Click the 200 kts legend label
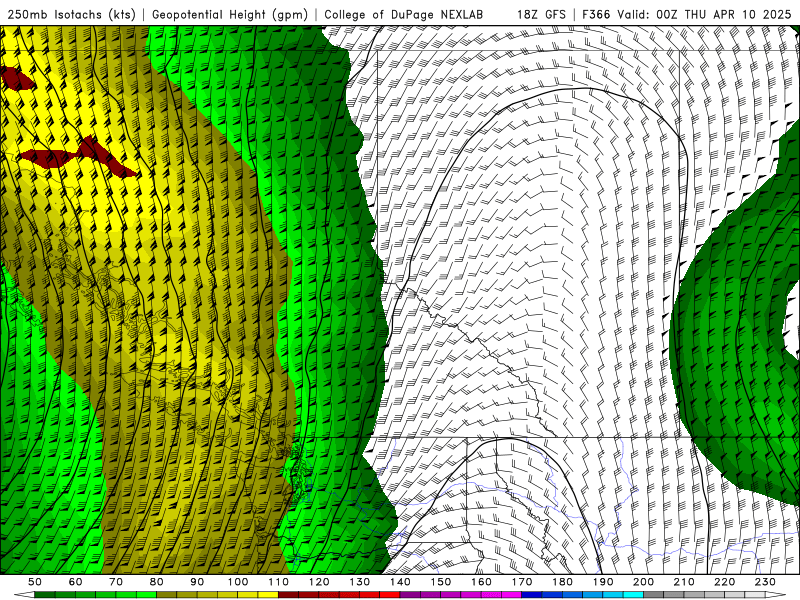 coord(644,582)
